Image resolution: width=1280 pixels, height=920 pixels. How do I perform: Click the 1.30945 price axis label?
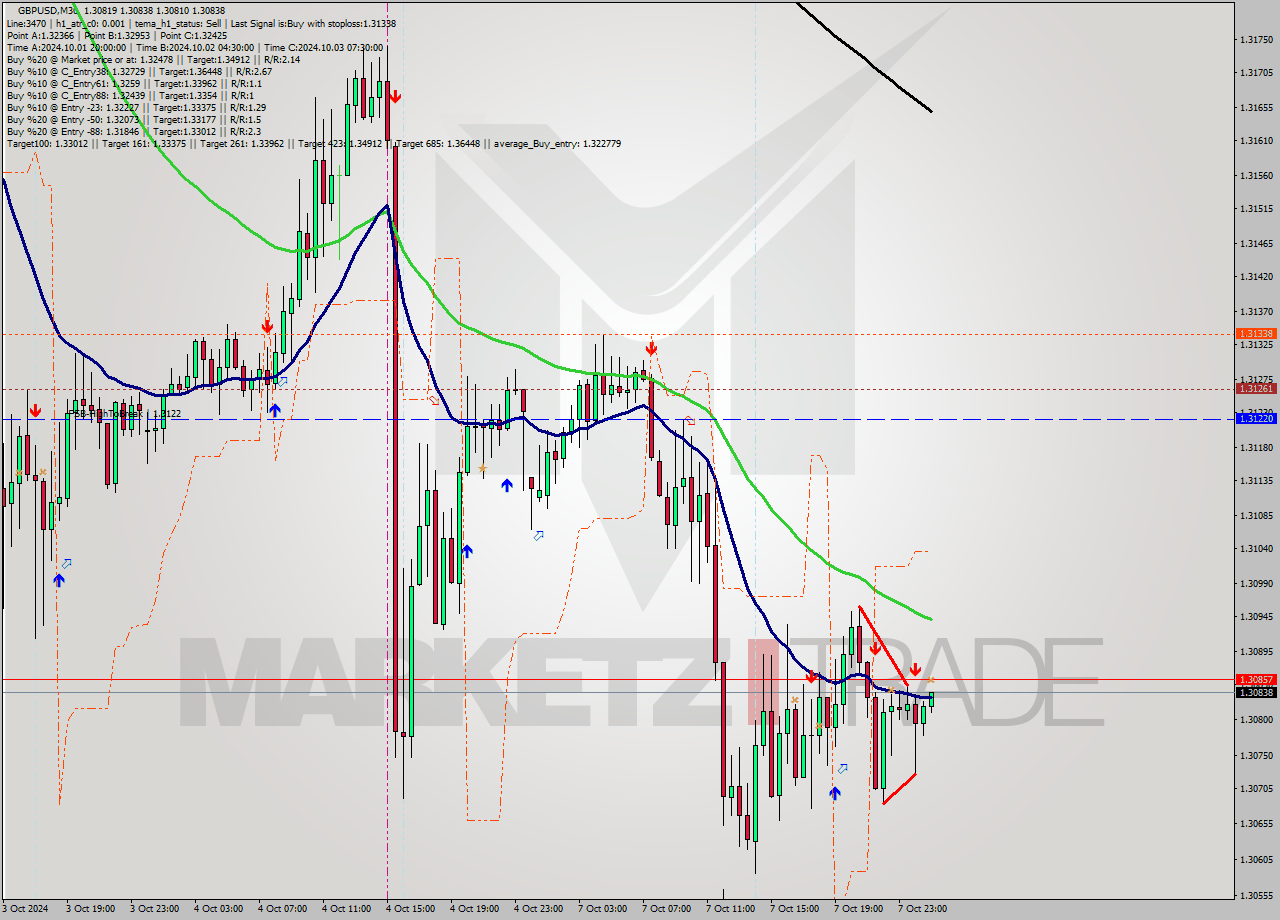pos(1256,617)
